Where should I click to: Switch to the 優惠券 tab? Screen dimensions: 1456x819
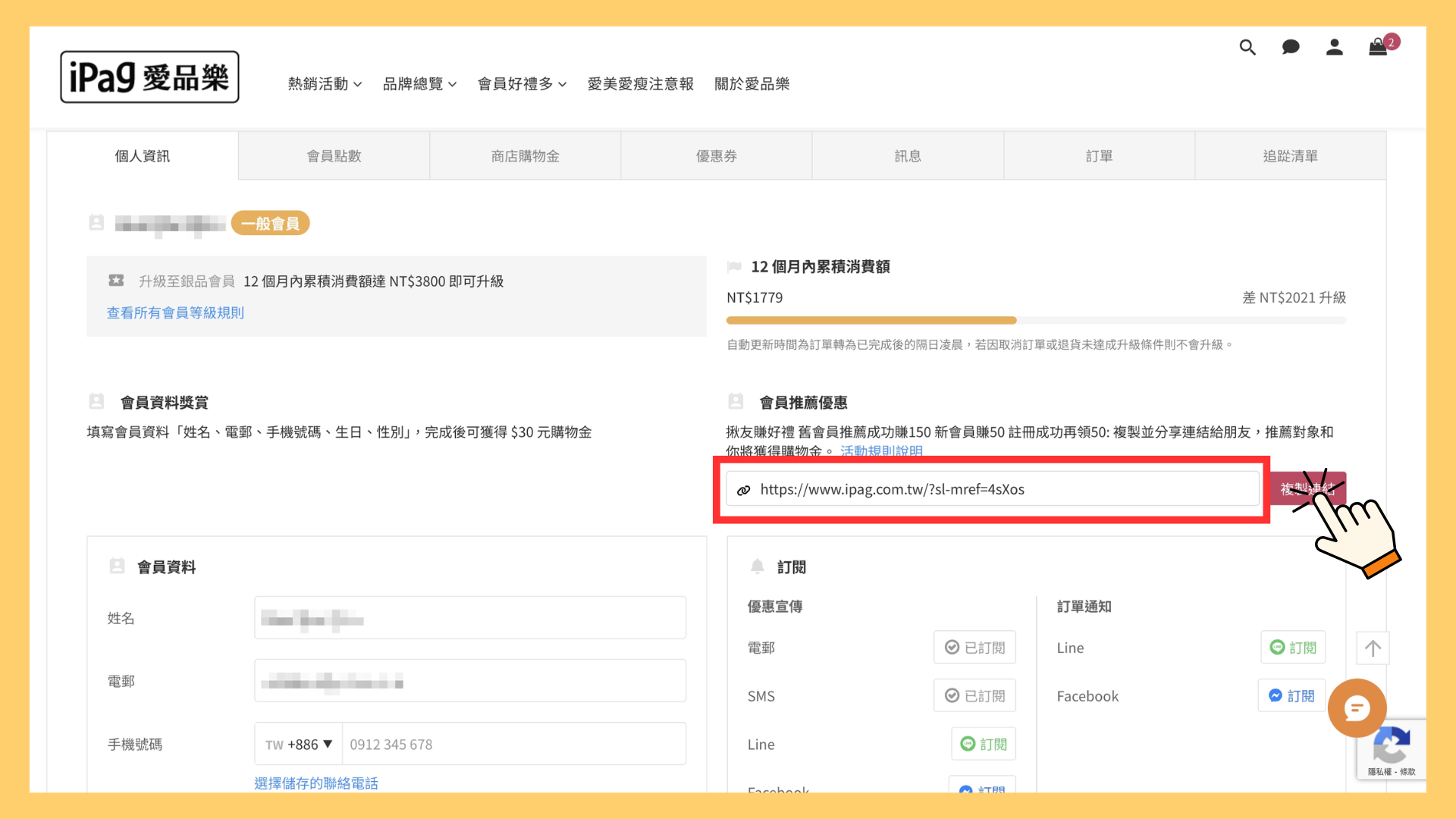tap(716, 155)
